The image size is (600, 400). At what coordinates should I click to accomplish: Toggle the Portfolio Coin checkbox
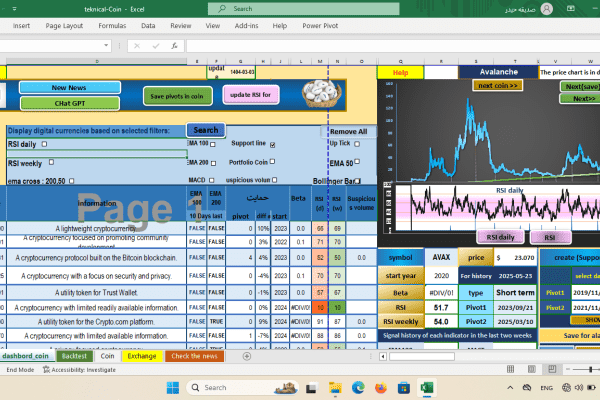(x=272, y=162)
